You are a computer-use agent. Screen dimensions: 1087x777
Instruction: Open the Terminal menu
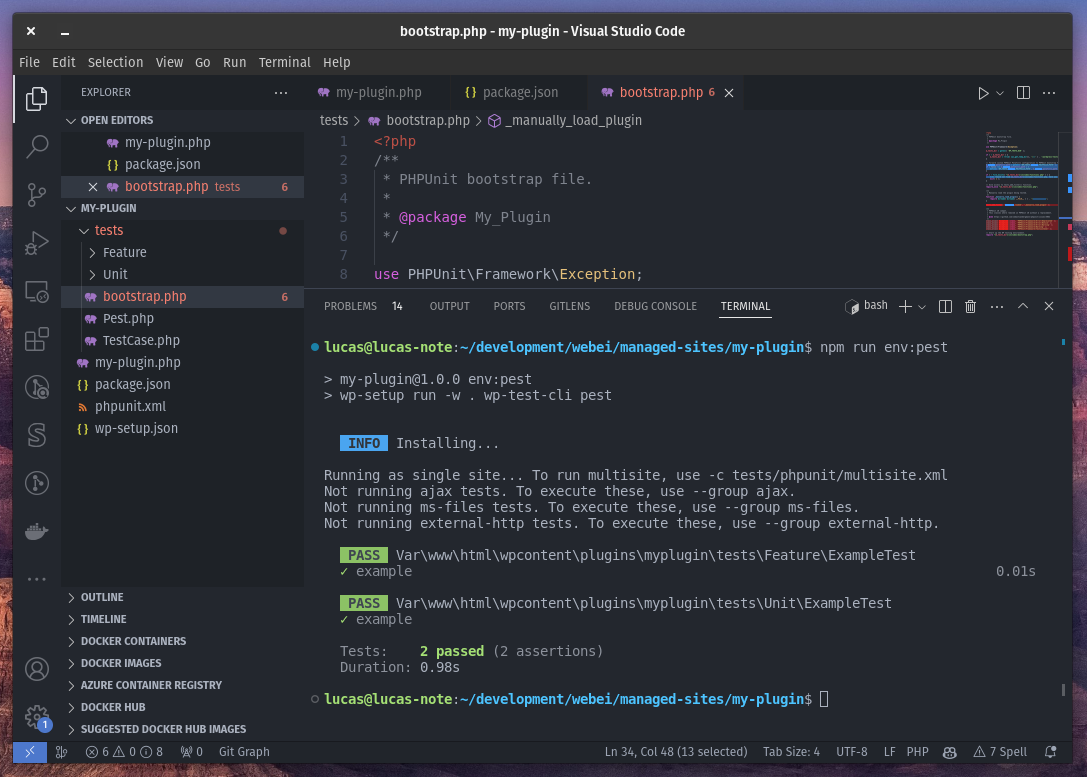pos(284,62)
